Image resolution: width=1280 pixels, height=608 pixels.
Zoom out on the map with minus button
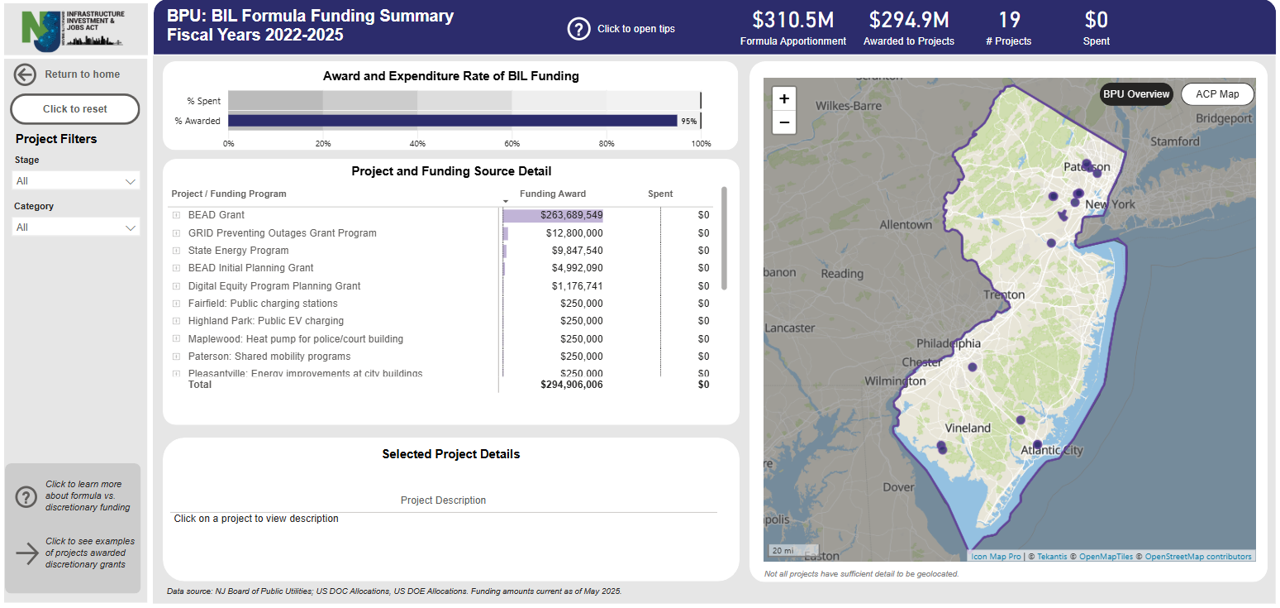coord(784,123)
